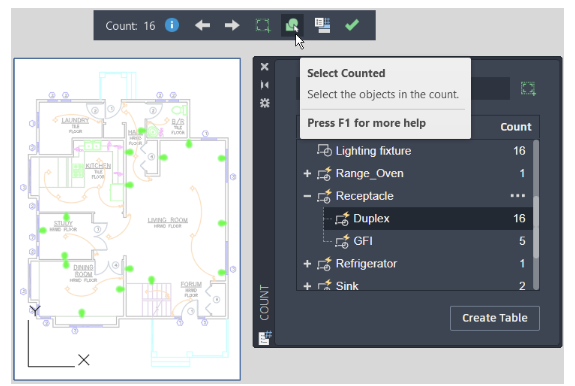This screenshot has width=575, height=386.
Task: Go to next counted object arrow
Action: pyautogui.click(x=232, y=25)
